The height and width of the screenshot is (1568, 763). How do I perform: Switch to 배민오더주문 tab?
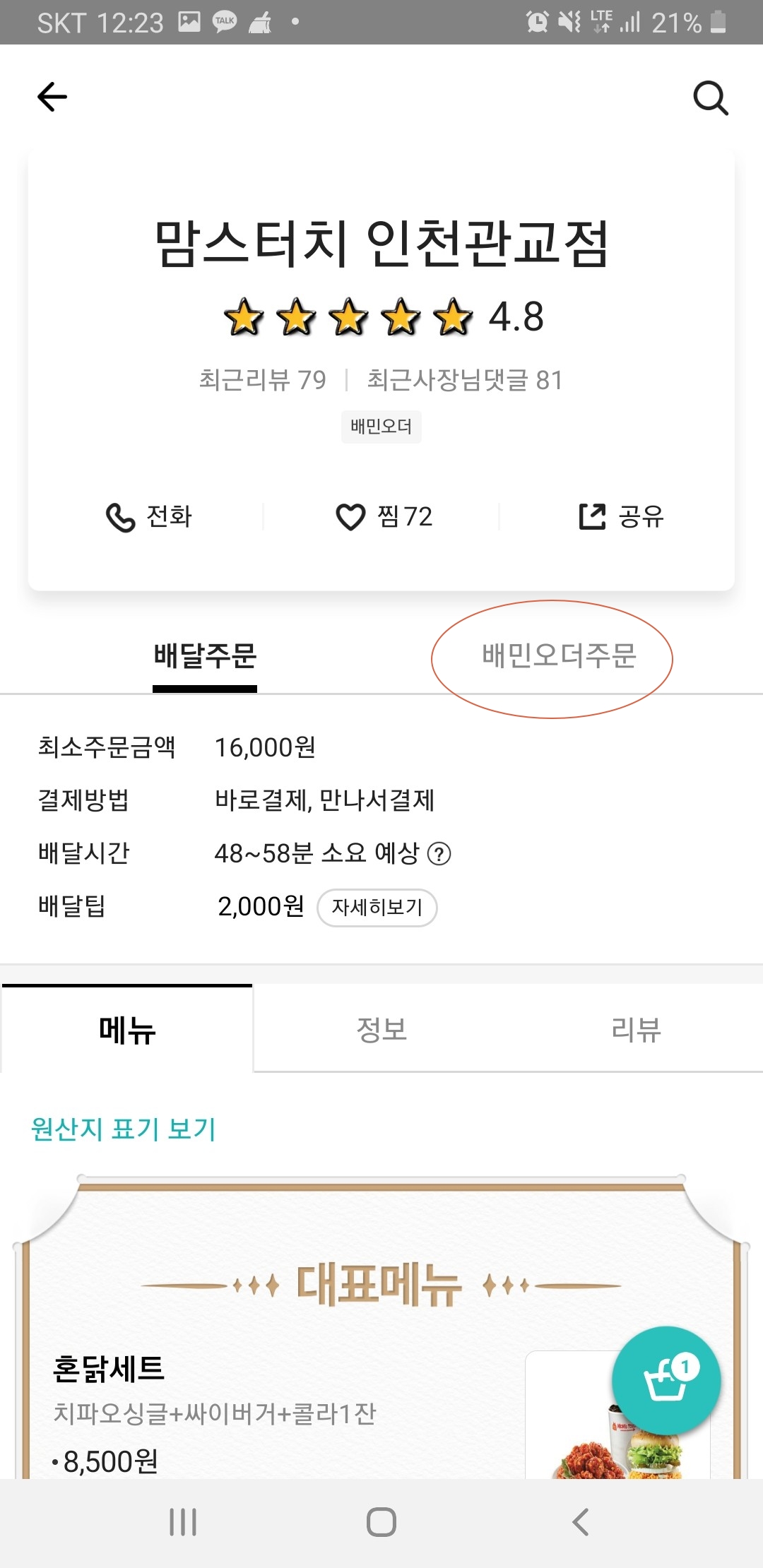tap(559, 656)
